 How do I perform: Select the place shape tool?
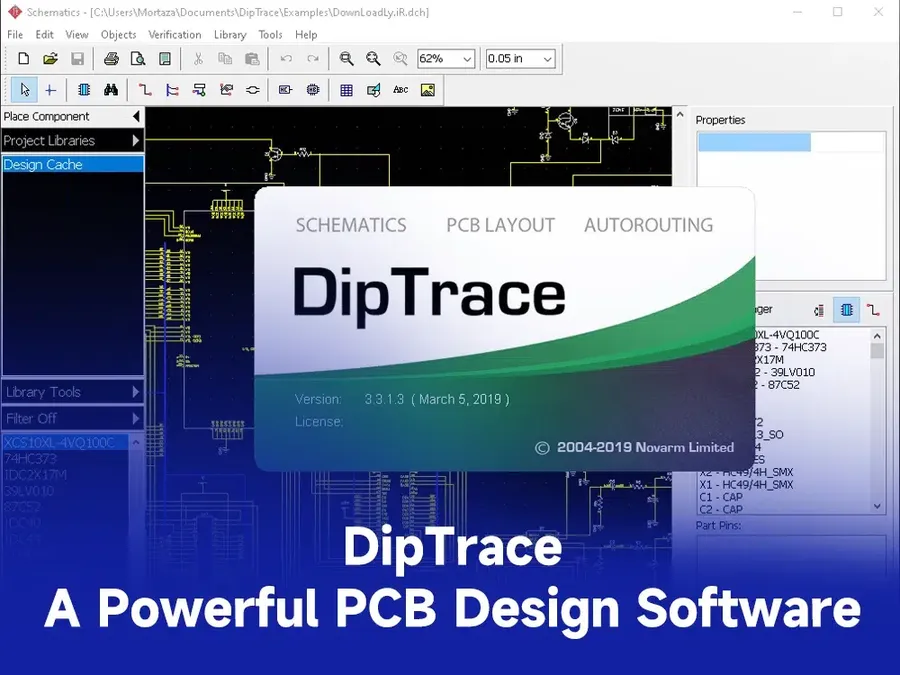click(x=374, y=90)
